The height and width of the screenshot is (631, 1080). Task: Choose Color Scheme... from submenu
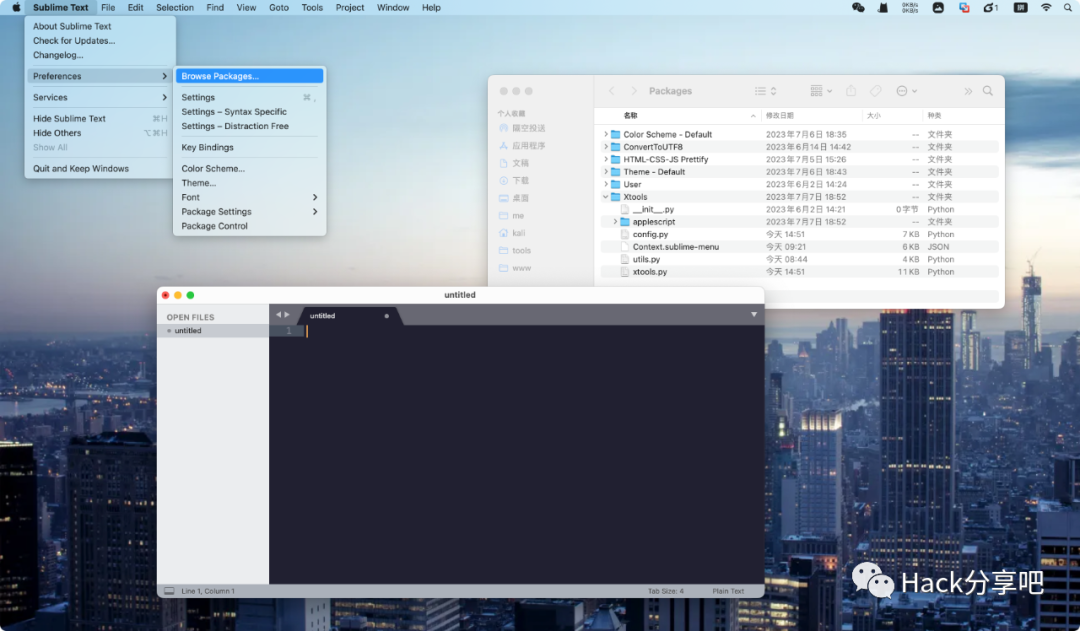[249, 168]
